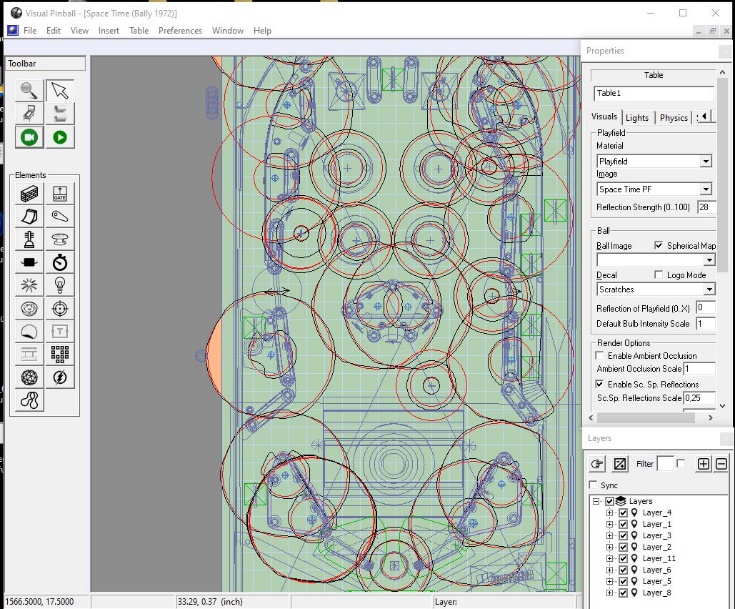Open the Scratches decal dropdown
Viewport: 735px width, 609px height.
709,289
